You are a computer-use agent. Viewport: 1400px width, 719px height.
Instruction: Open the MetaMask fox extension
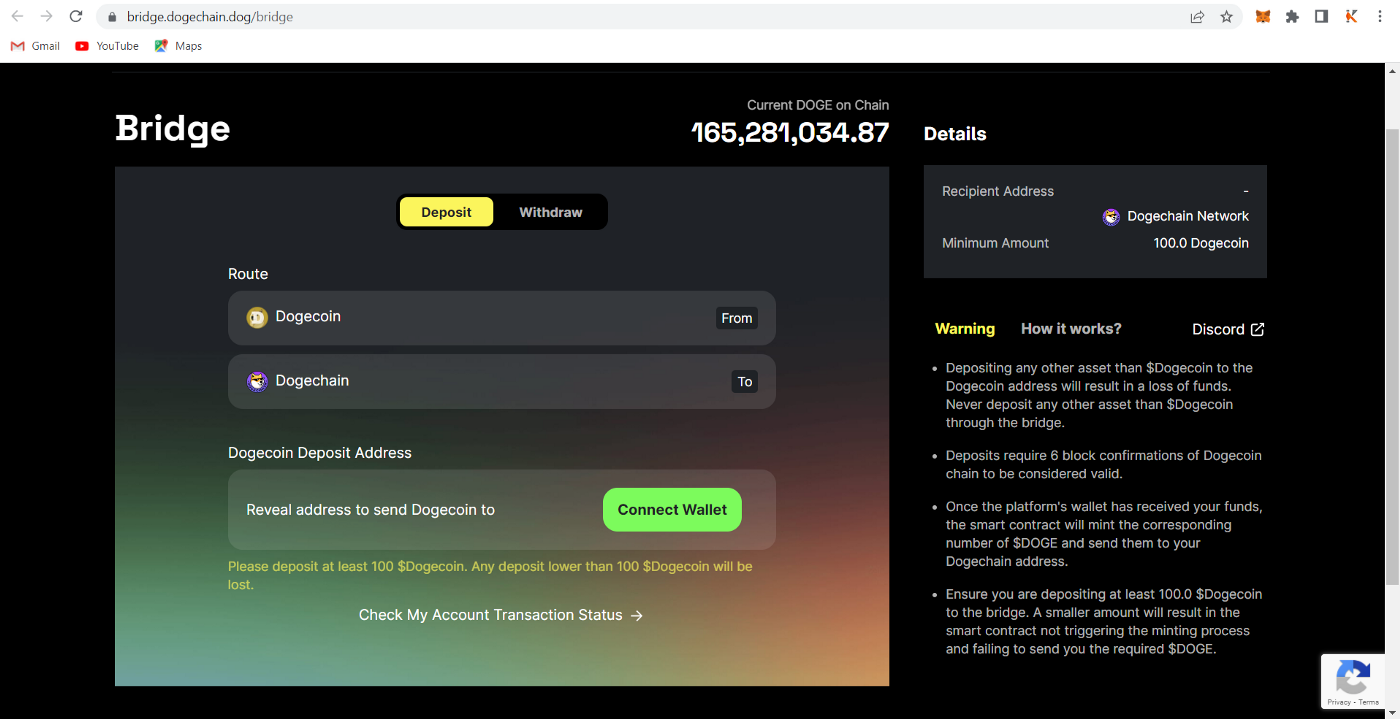(x=1263, y=17)
